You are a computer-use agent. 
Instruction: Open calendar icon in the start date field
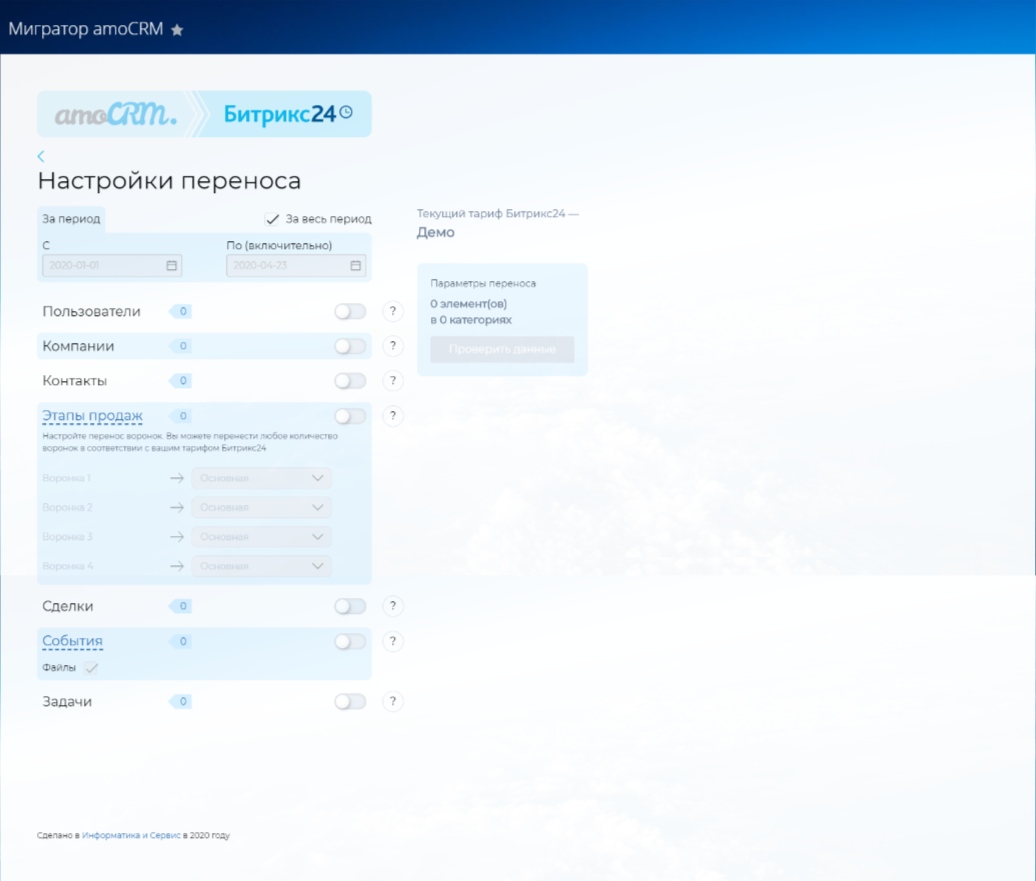tap(171, 266)
